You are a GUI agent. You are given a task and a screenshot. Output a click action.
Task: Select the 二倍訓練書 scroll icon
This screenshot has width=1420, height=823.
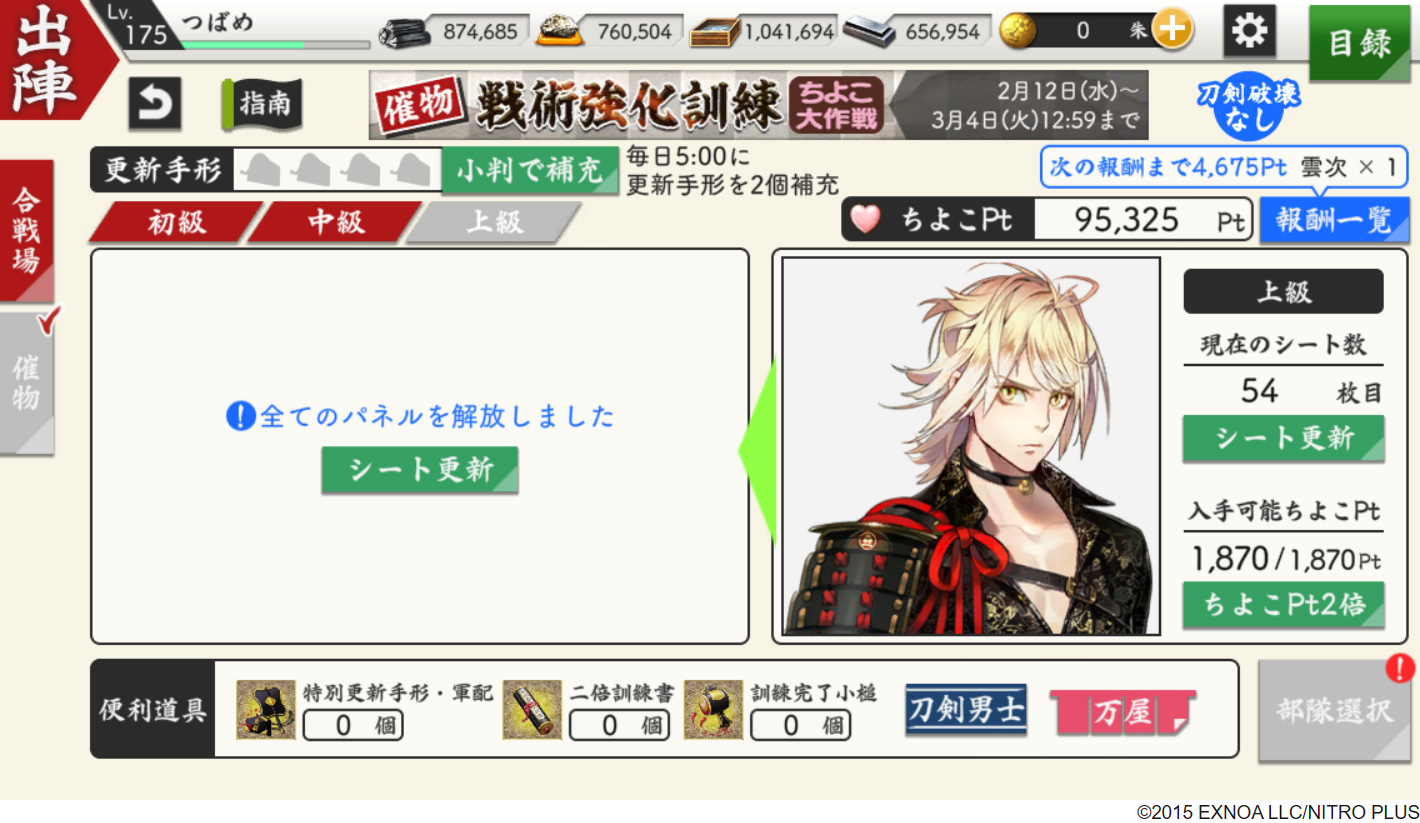[532, 709]
